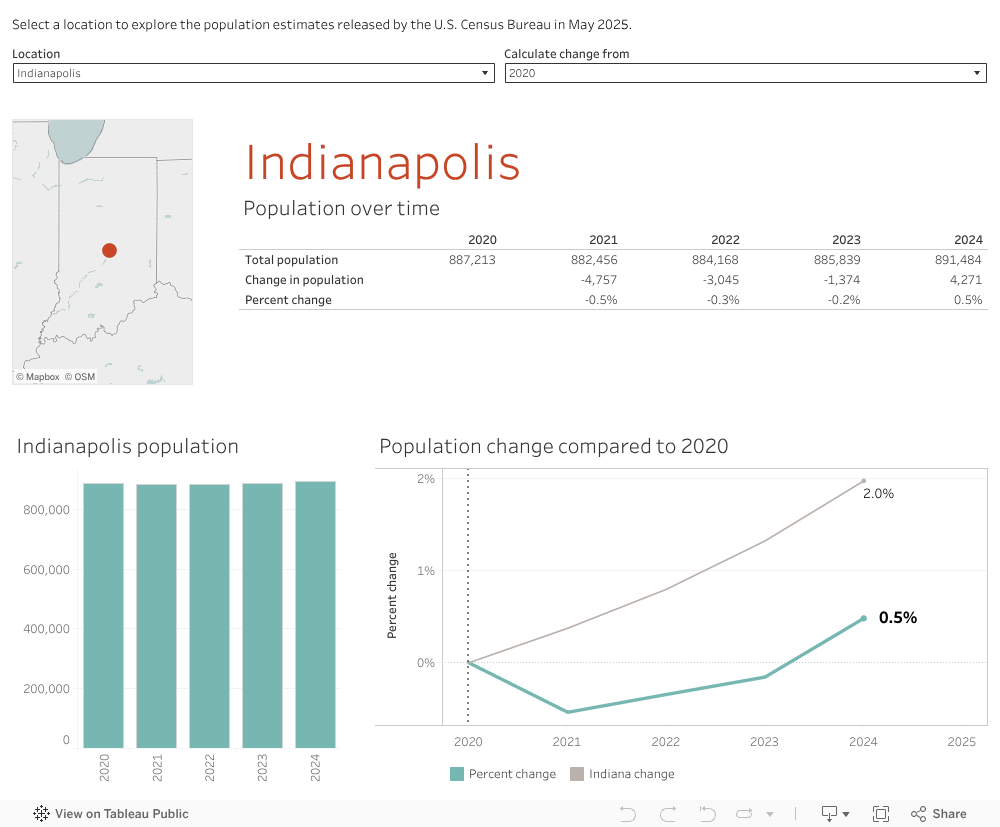Click the Revert icon in toolbar
This screenshot has width=1000, height=827.
707,814
